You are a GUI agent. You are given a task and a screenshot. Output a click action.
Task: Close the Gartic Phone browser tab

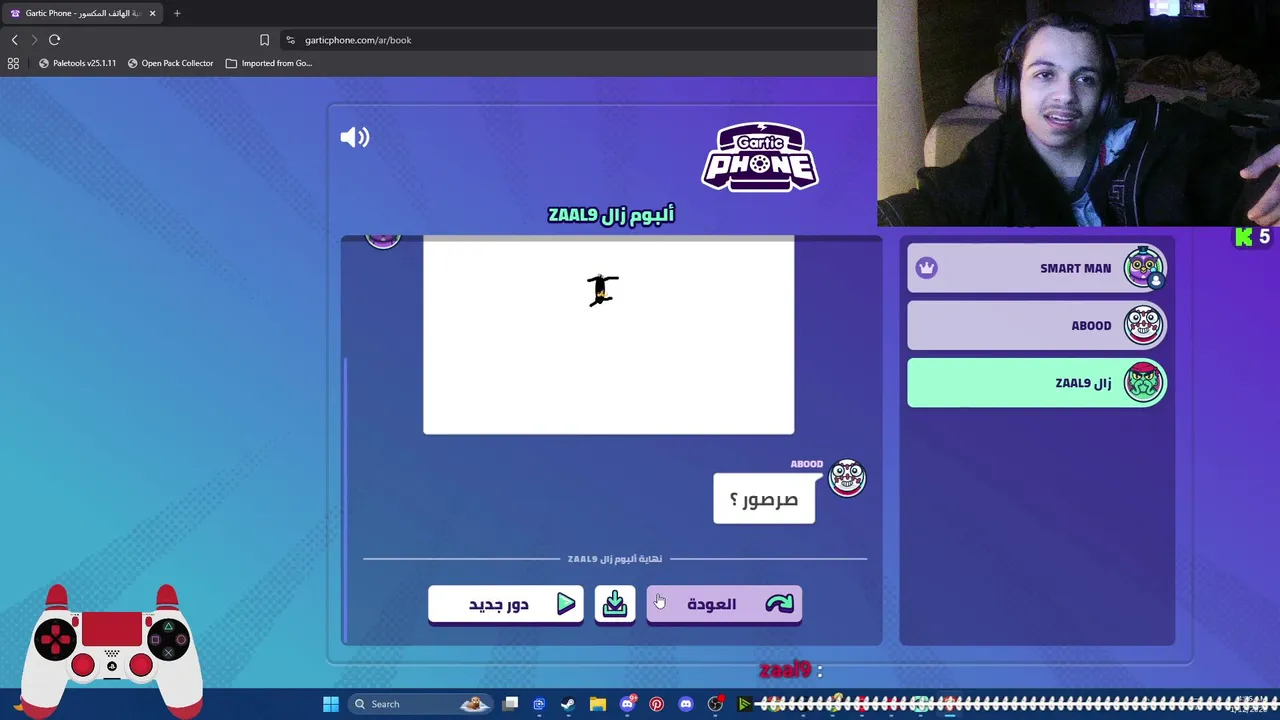[x=152, y=13]
